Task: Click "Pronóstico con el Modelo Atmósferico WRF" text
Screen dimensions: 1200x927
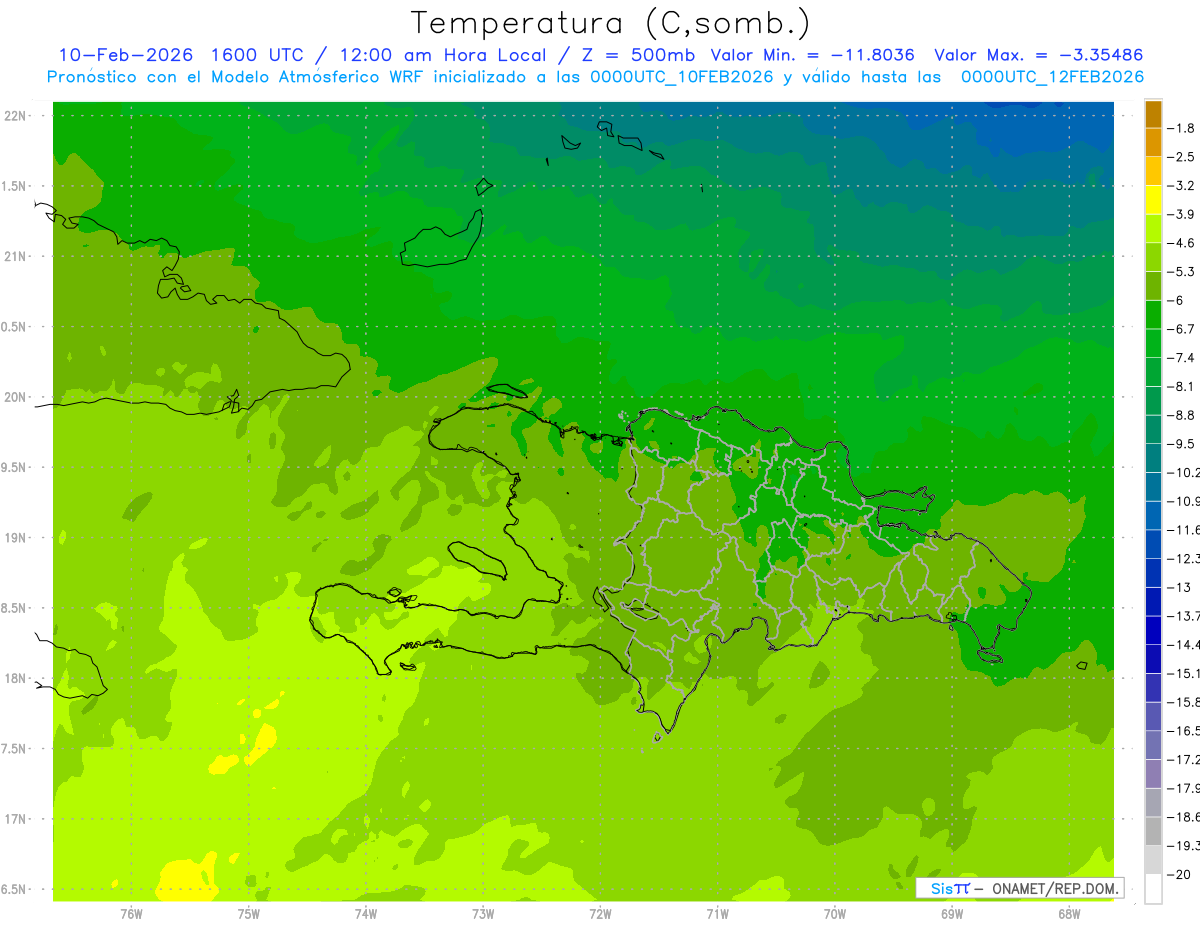Action: (x=237, y=77)
